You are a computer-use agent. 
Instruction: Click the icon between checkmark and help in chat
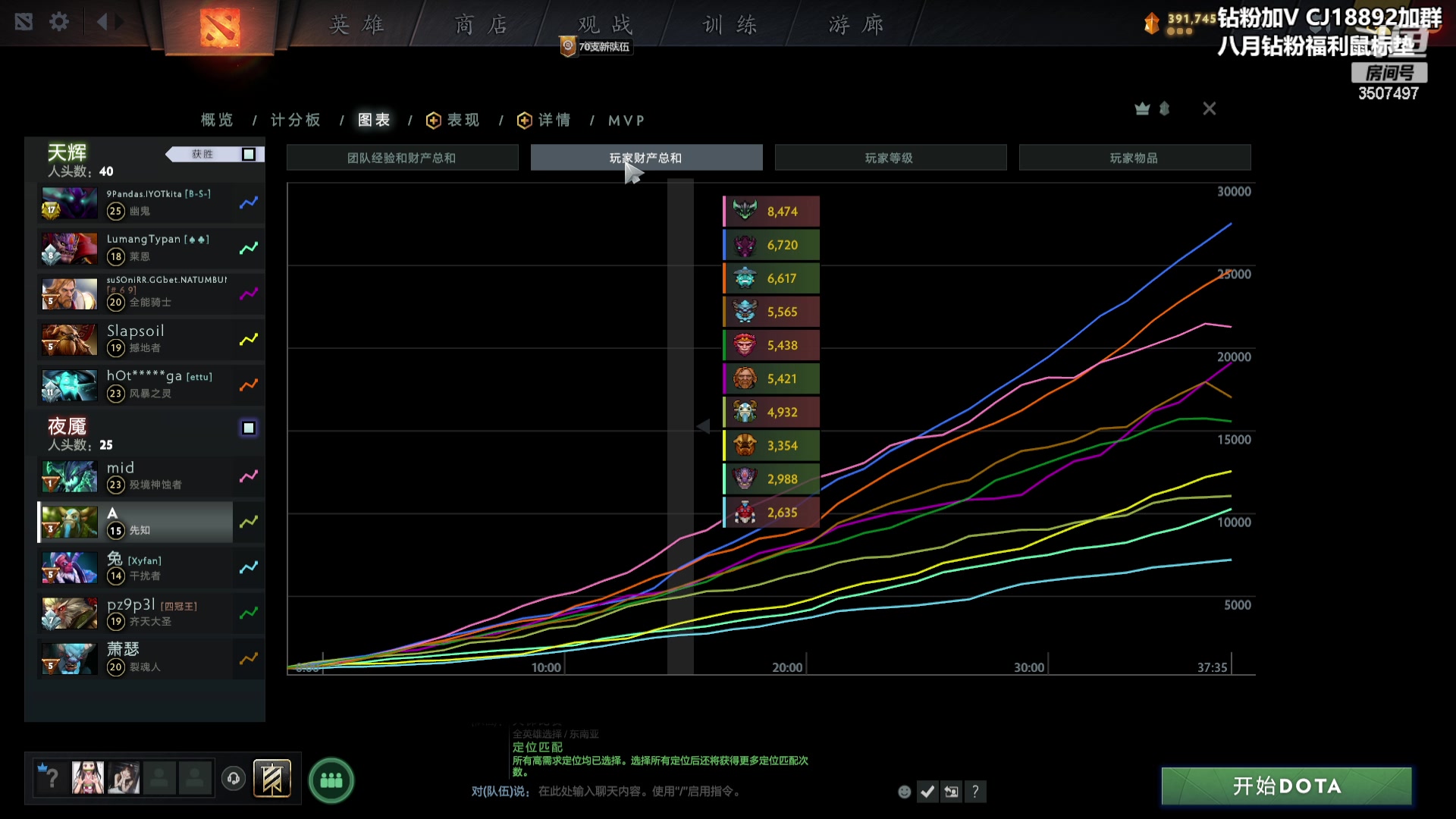click(x=952, y=792)
